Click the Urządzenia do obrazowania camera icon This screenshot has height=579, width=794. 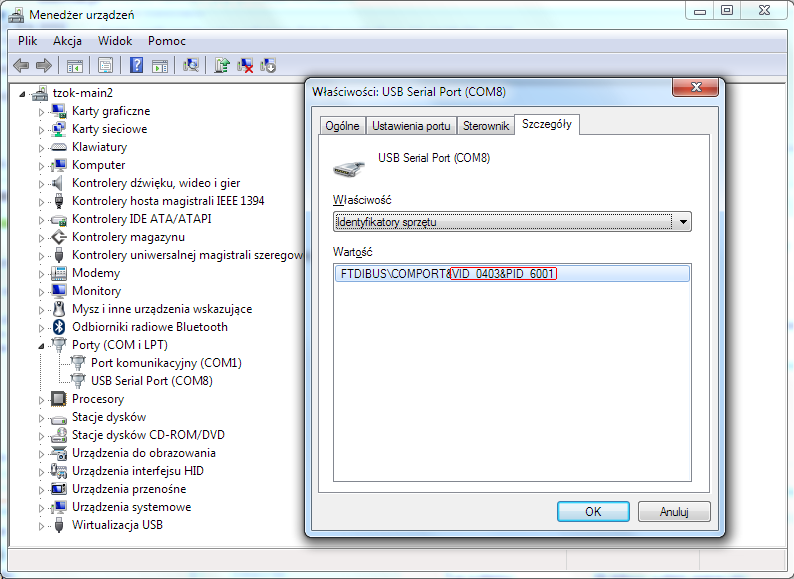59,453
